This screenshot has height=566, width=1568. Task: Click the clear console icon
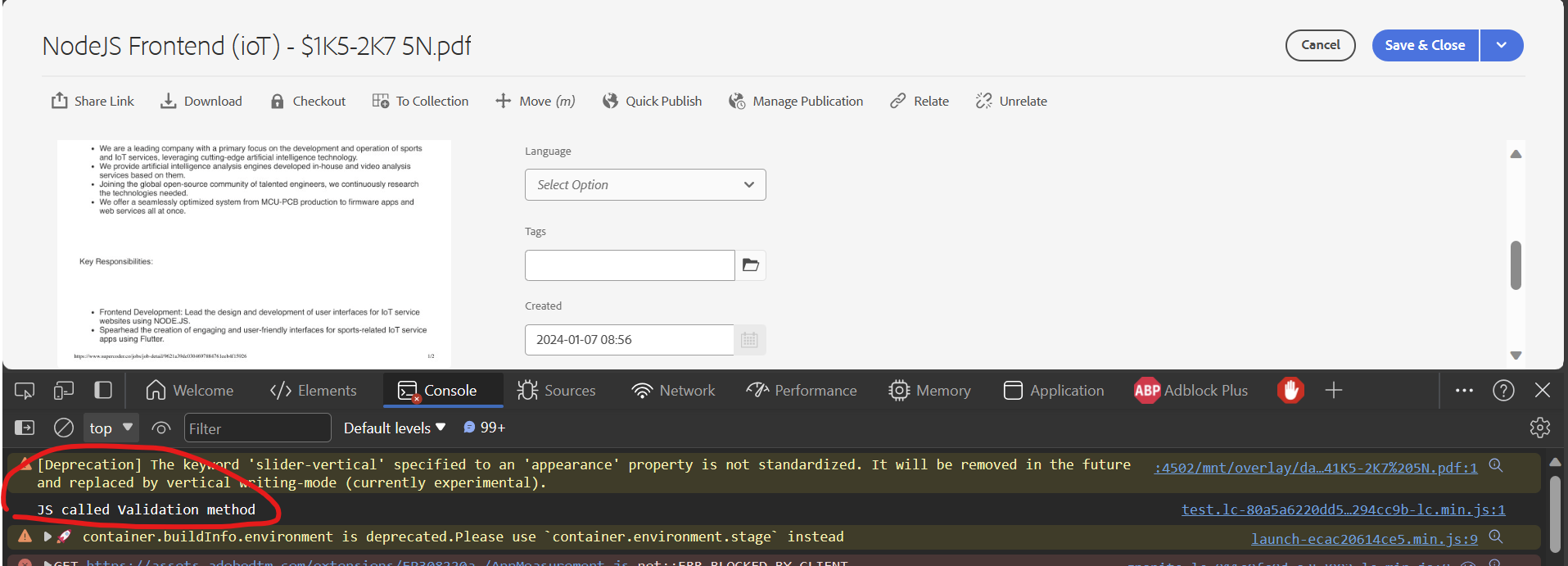(x=63, y=428)
